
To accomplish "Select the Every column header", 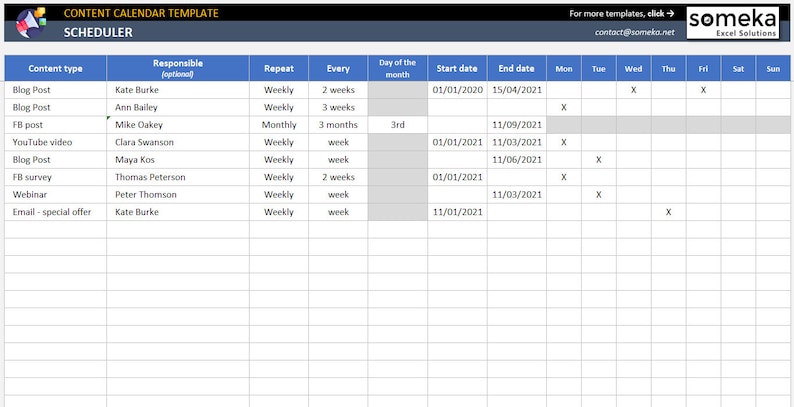I will [338, 68].
